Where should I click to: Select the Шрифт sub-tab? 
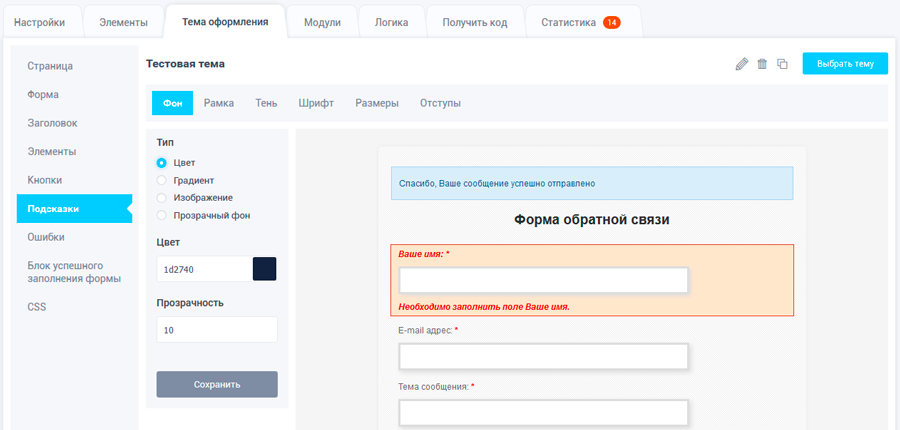click(316, 103)
